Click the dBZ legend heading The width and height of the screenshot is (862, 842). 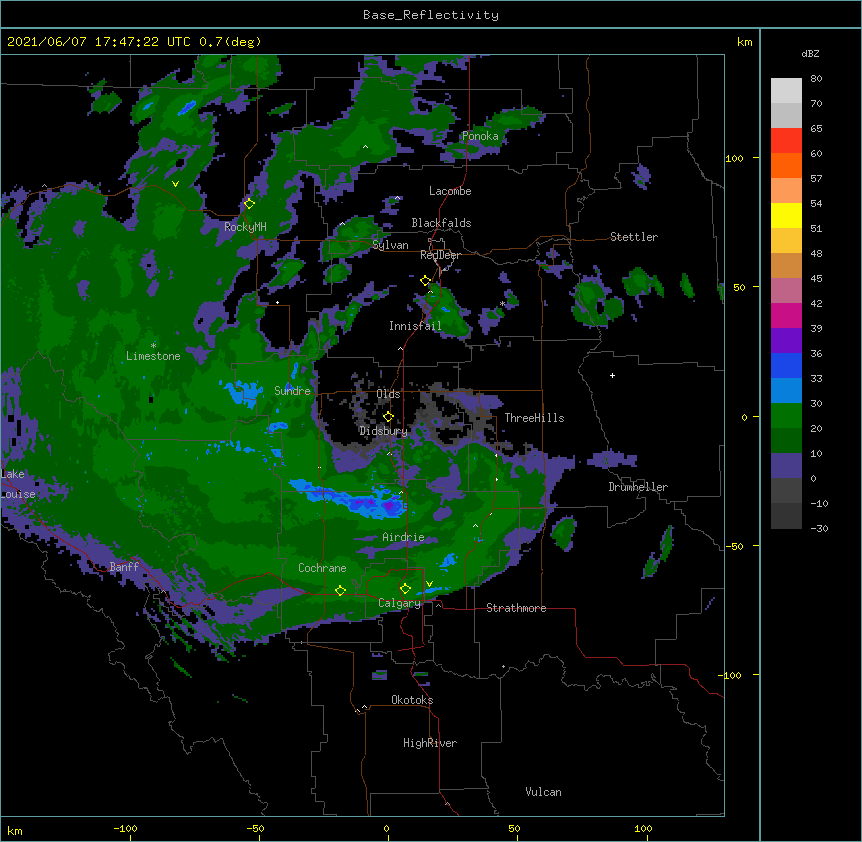coord(810,54)
